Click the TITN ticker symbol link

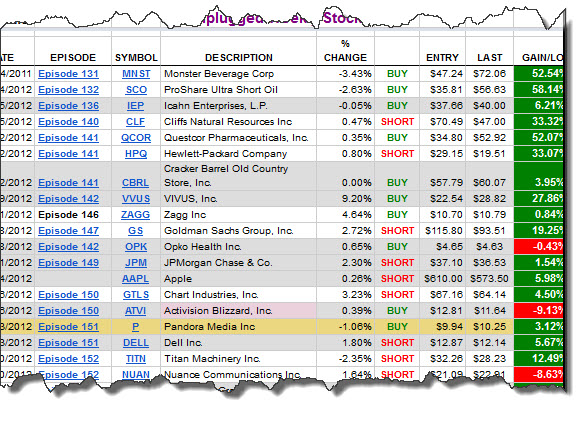coord(136,359)
